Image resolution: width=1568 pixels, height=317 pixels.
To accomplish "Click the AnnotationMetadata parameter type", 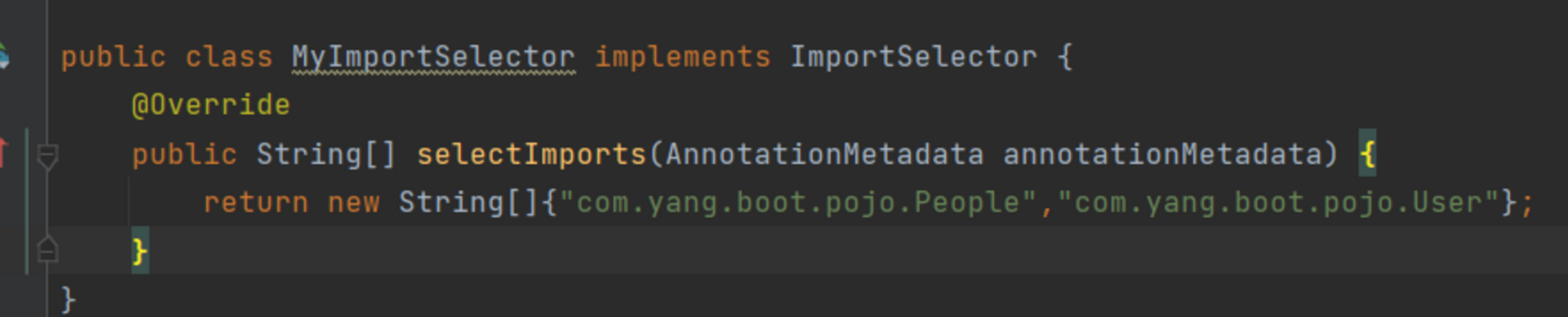I will pyautogui.click(x=824, y=154).
